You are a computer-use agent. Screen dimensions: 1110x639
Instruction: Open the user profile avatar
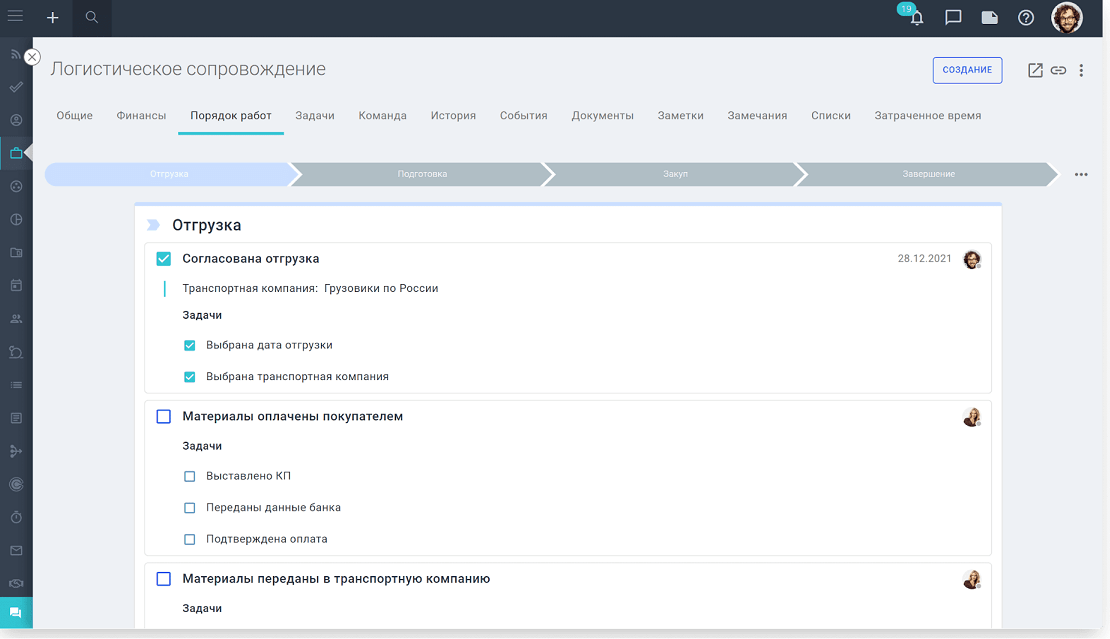[x=1067, y=18]
